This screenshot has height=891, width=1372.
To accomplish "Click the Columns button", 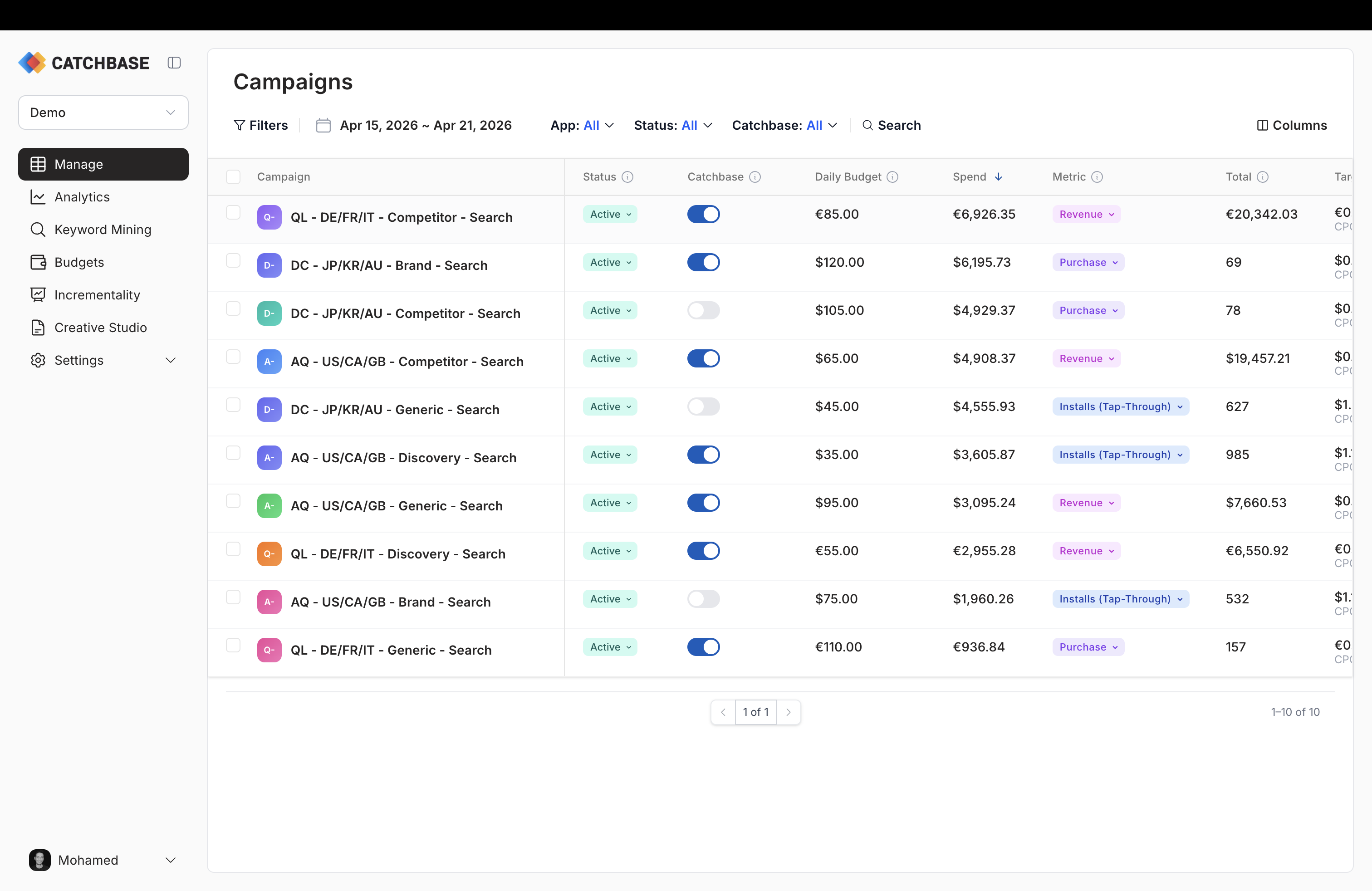I will coord(1292,125).
